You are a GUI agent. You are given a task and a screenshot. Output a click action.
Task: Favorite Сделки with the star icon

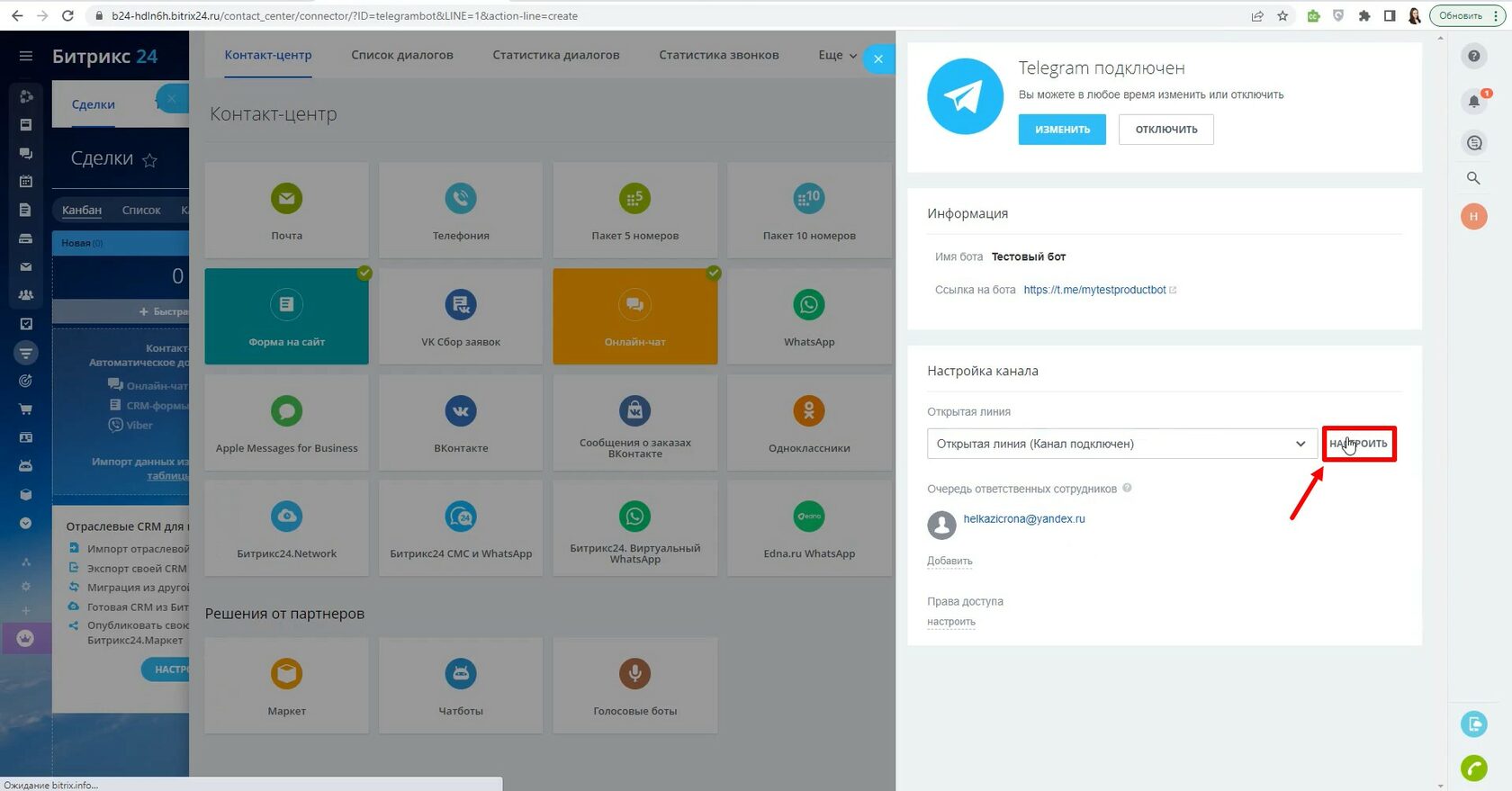(150, 160)
